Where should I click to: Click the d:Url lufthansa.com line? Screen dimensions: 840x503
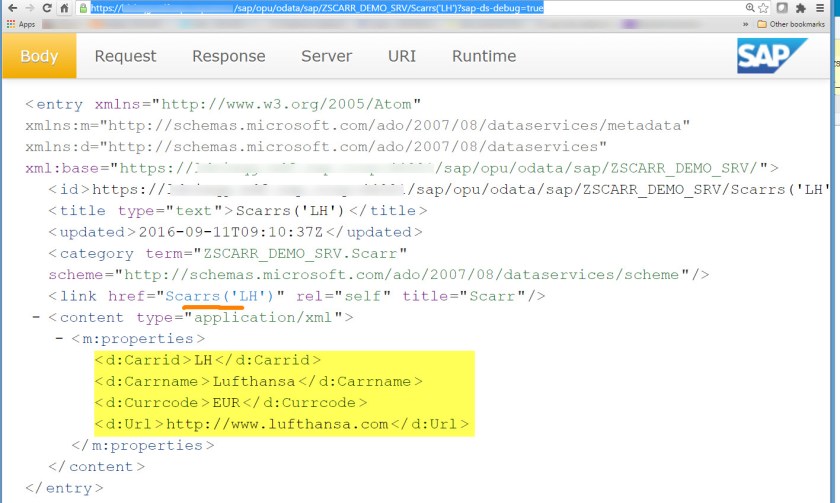281,424
